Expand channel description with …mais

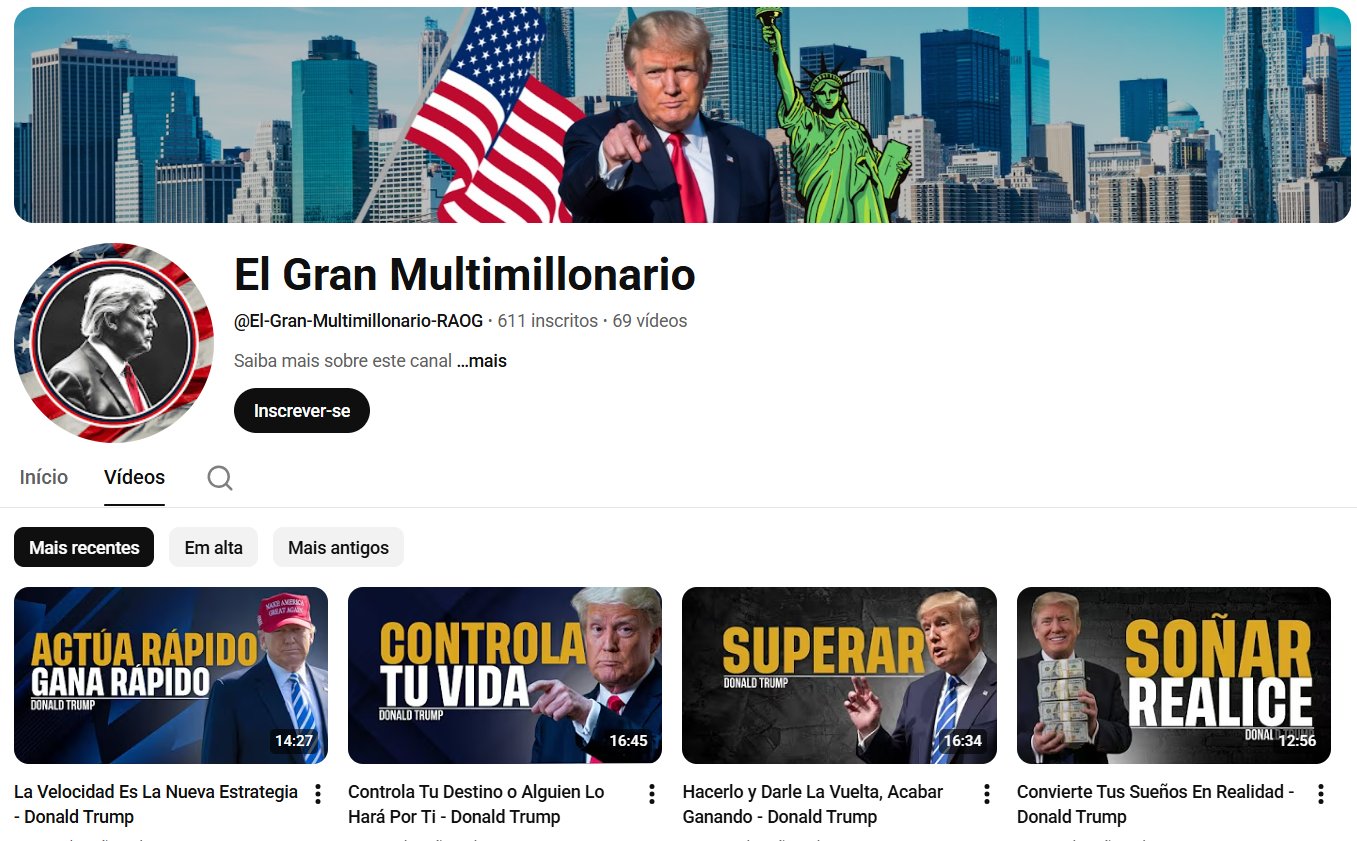pyautogui.click(x=482, y=361)
